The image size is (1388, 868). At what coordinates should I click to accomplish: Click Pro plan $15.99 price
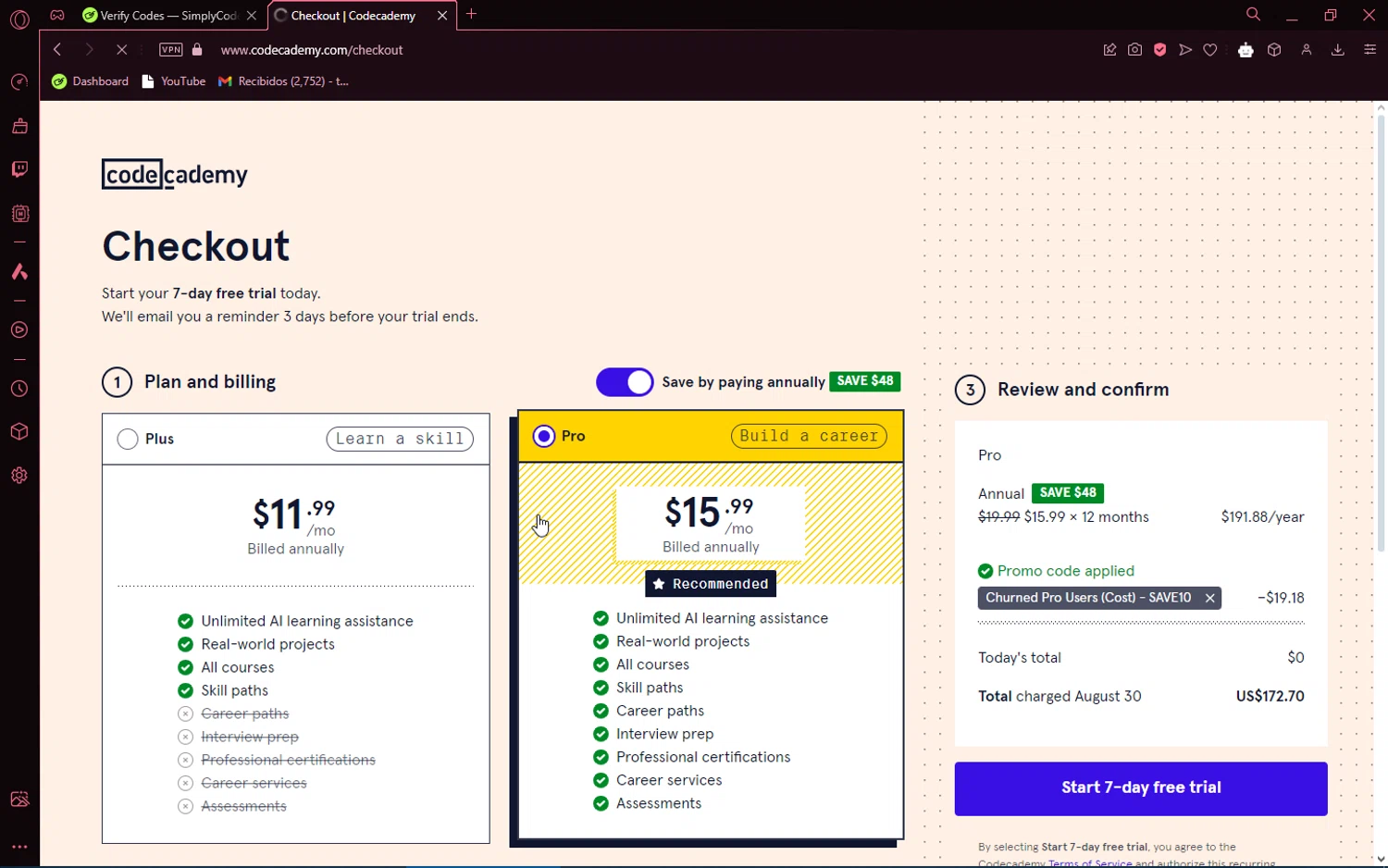coord(710,513)
